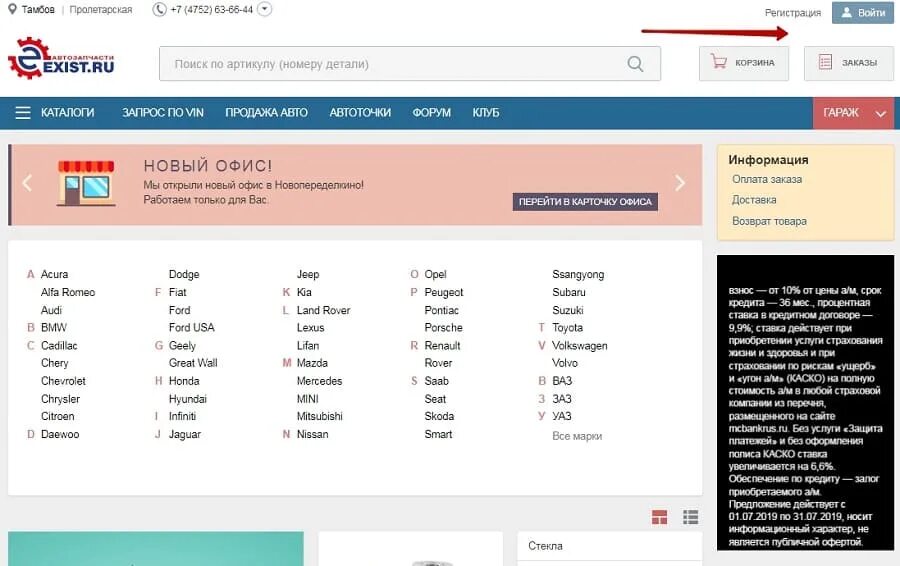Image resolution: width=900 pixels, height=566 pixels.
Task: Click the shop illustration in banner
Action: (86, 183)
